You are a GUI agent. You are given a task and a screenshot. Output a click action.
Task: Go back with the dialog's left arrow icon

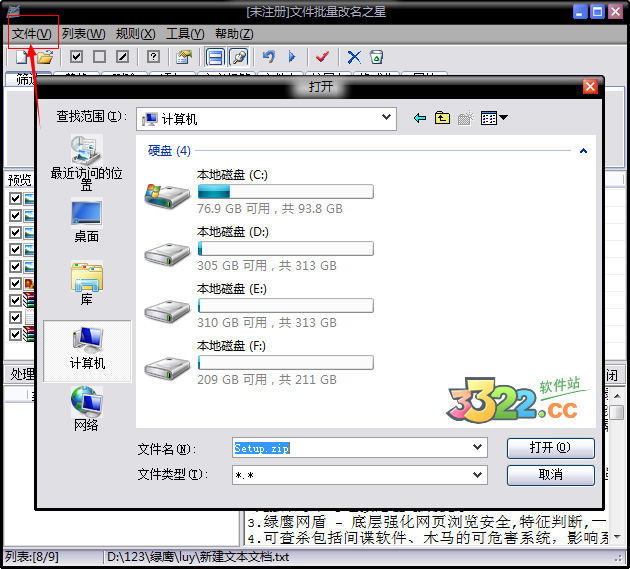pos(420,118)
